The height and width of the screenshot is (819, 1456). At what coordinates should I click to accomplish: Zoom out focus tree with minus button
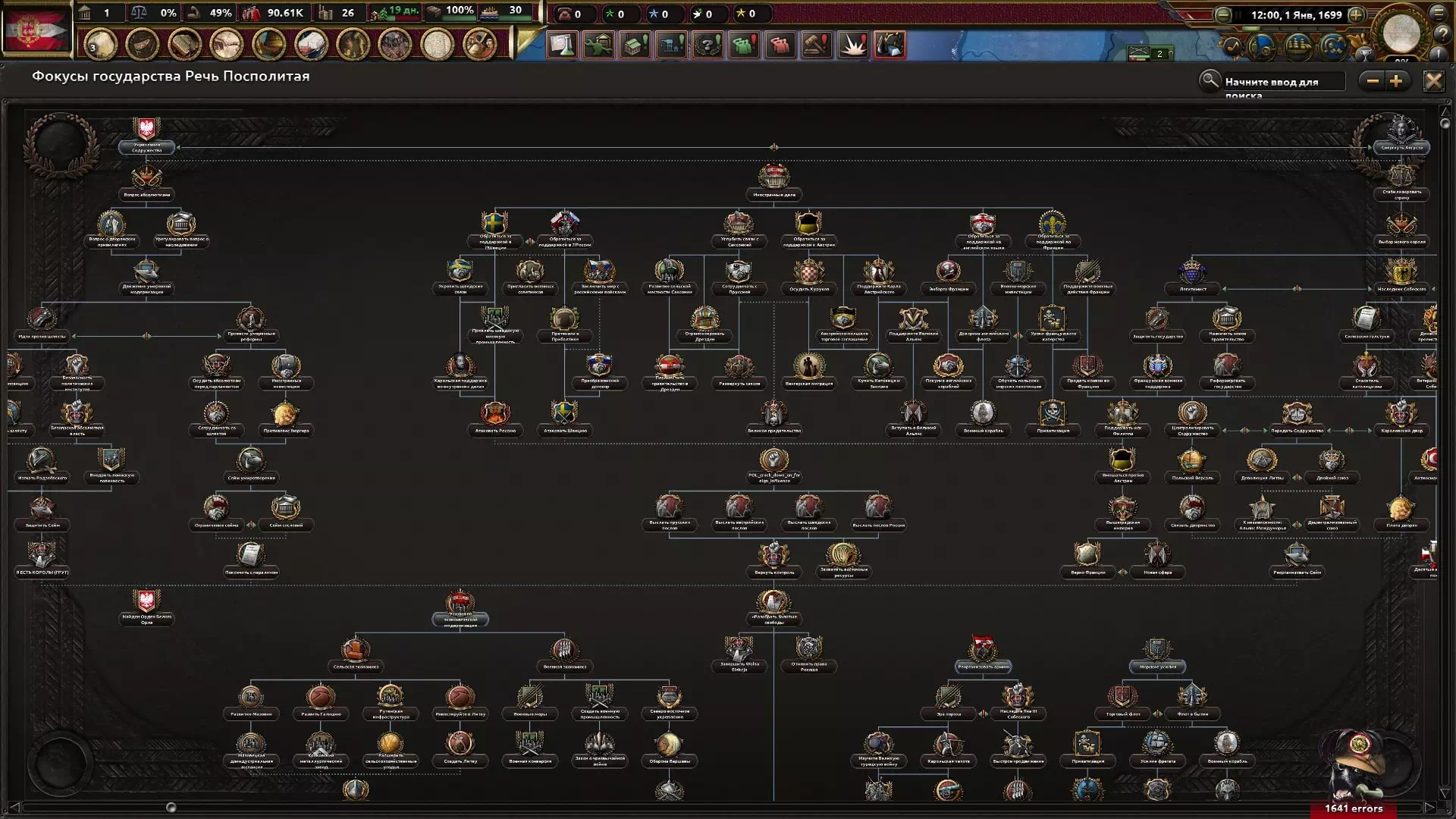[1373, 81]
